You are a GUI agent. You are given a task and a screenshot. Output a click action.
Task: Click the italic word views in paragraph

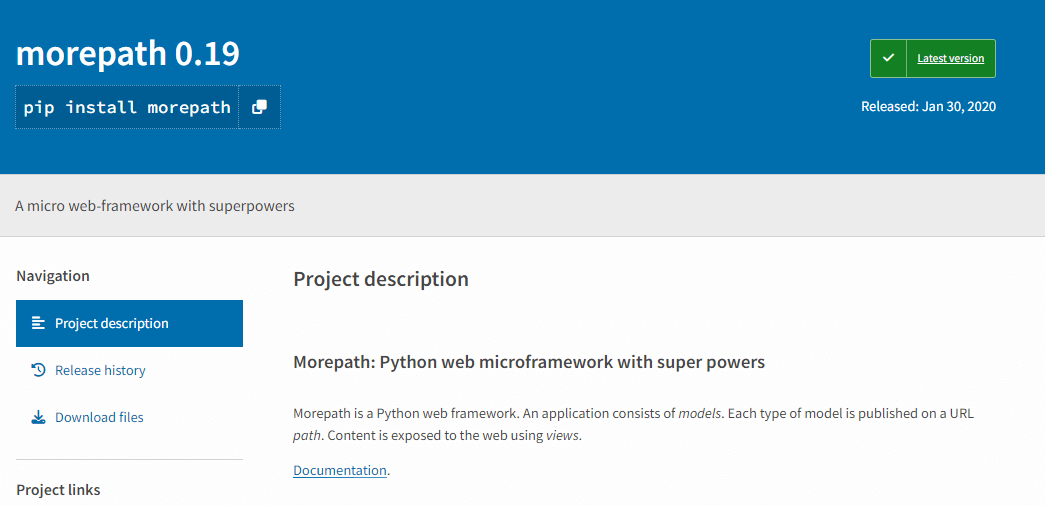pyautogui.click(x=562, y=436)
